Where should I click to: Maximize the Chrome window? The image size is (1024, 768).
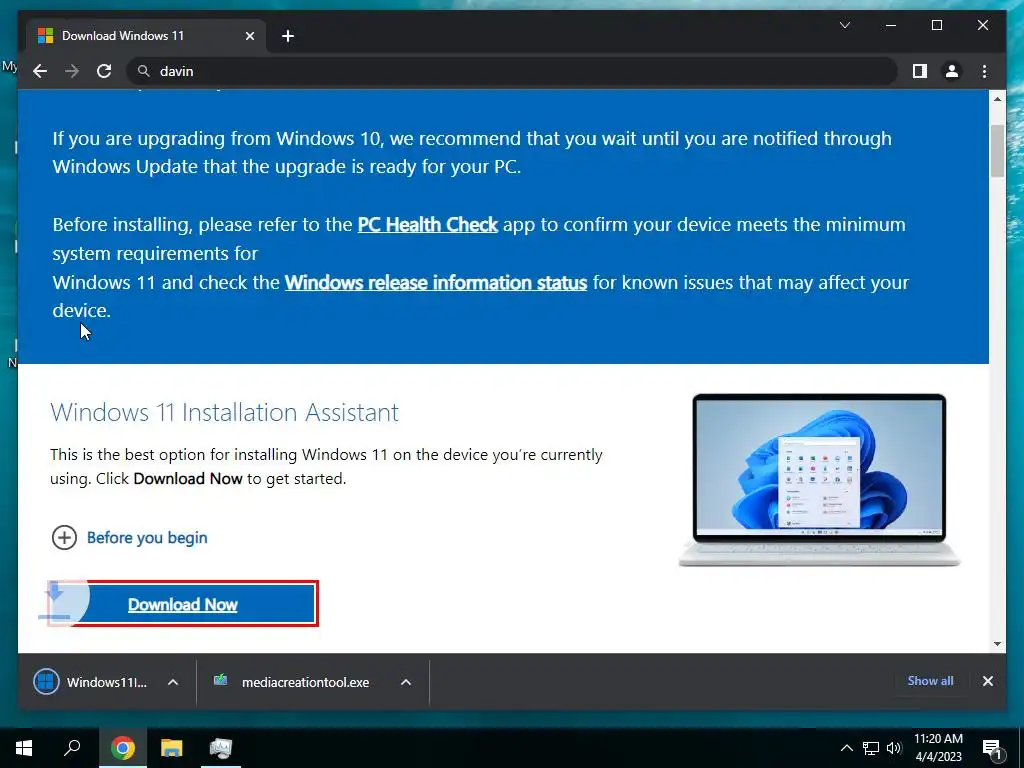click(936, 25)
